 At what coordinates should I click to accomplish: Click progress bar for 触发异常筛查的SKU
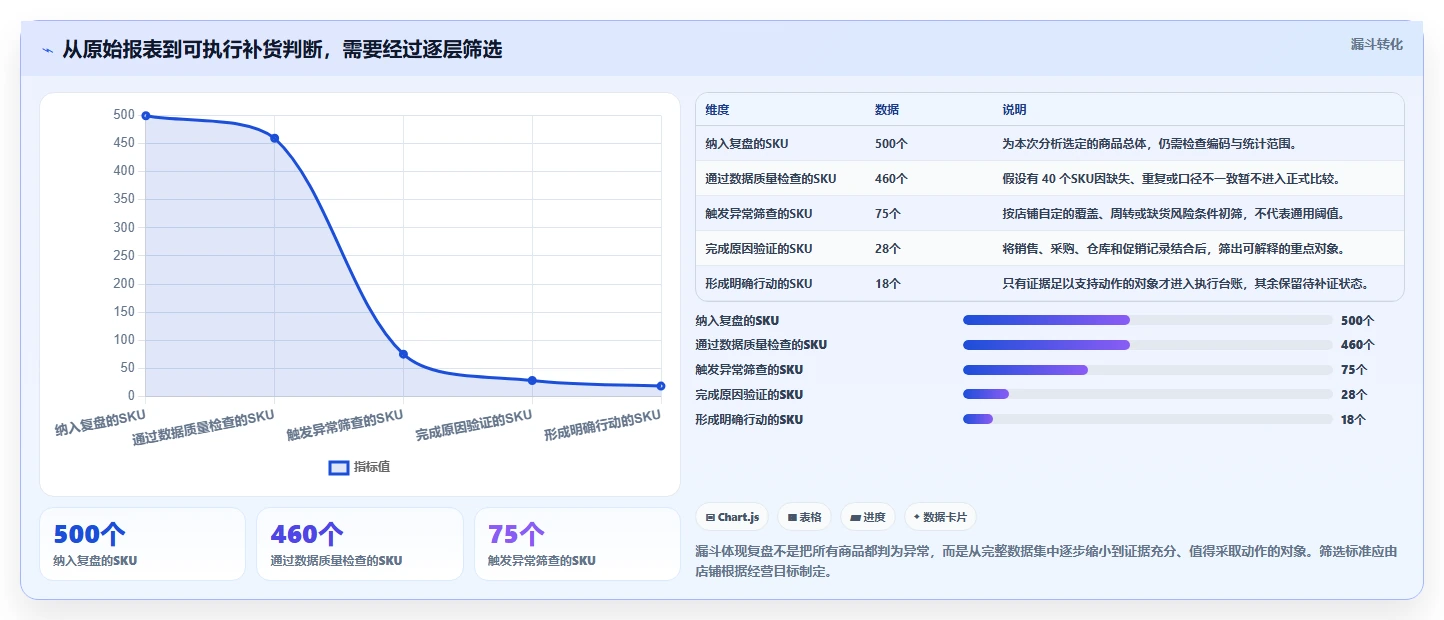click(x=1147, y=370)
